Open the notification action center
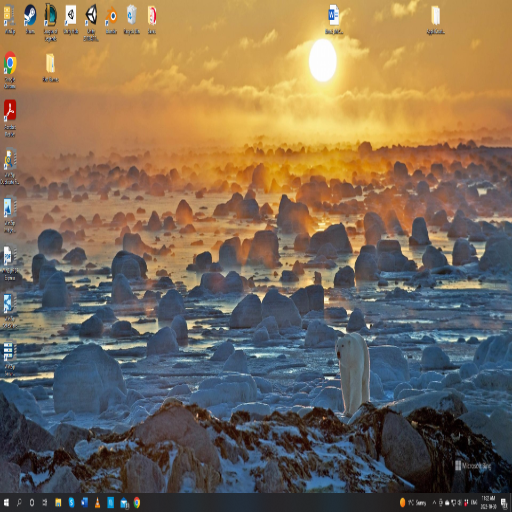 [504, 502]
